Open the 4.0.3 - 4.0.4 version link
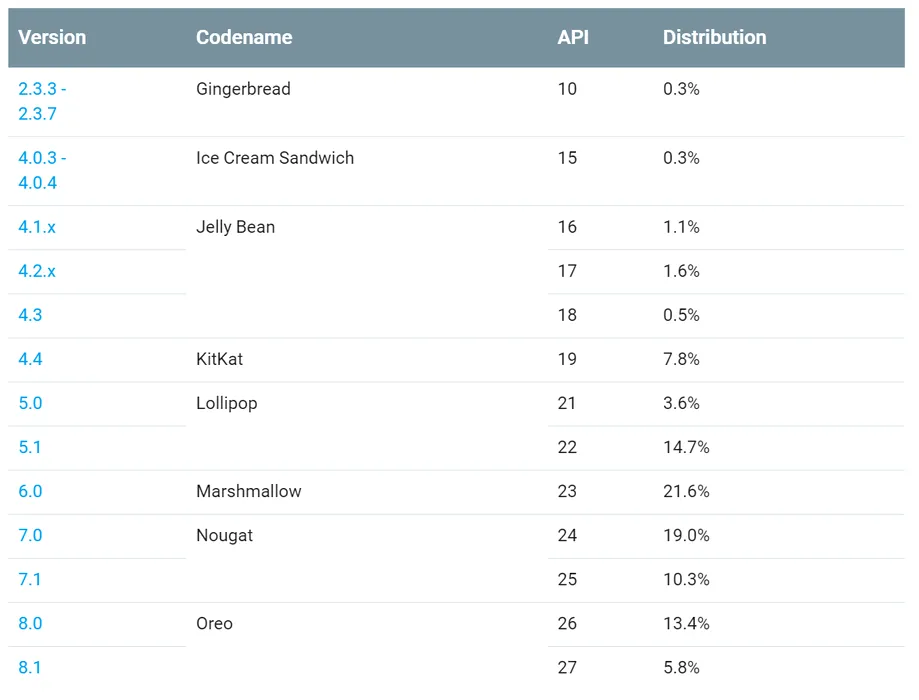Screen dimensions: 919x700 pos(42,170)
